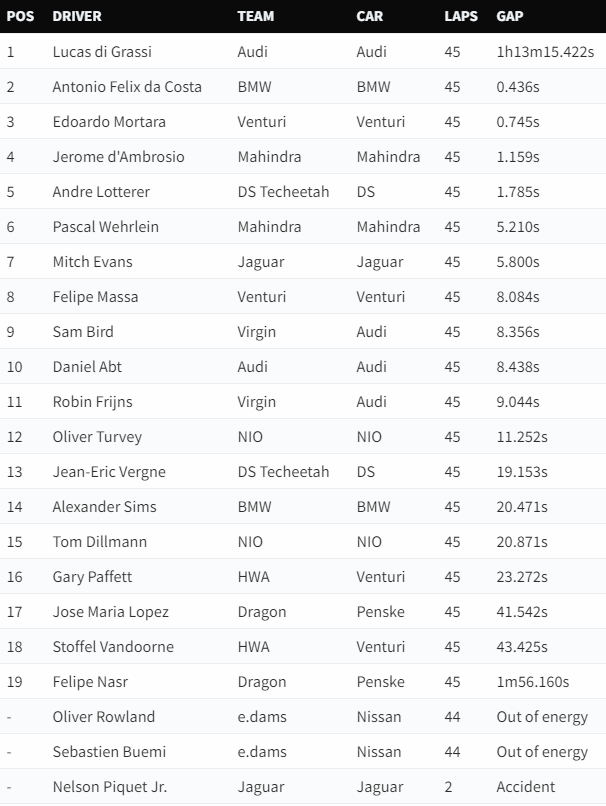The width and height of the screenshot is (606, 806).
Task: Click the LAPS column header
Action: point(461,16)
